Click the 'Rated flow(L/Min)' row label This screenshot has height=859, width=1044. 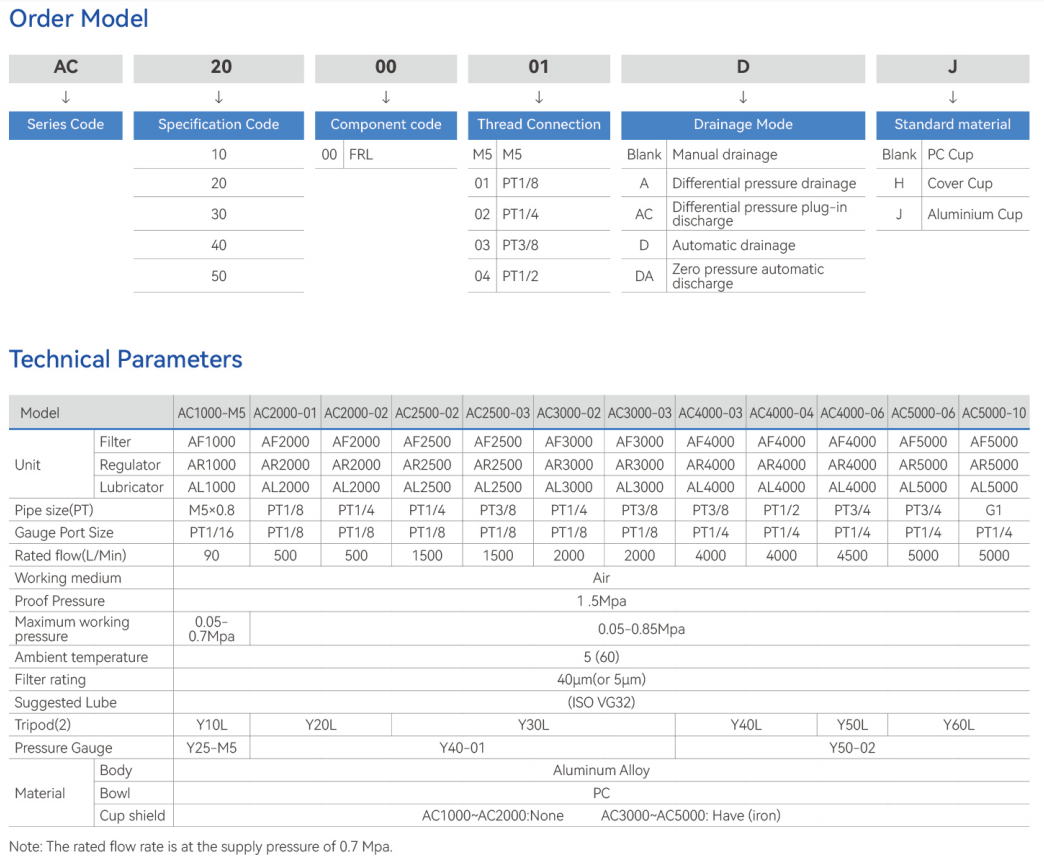[x=70, y=555]
